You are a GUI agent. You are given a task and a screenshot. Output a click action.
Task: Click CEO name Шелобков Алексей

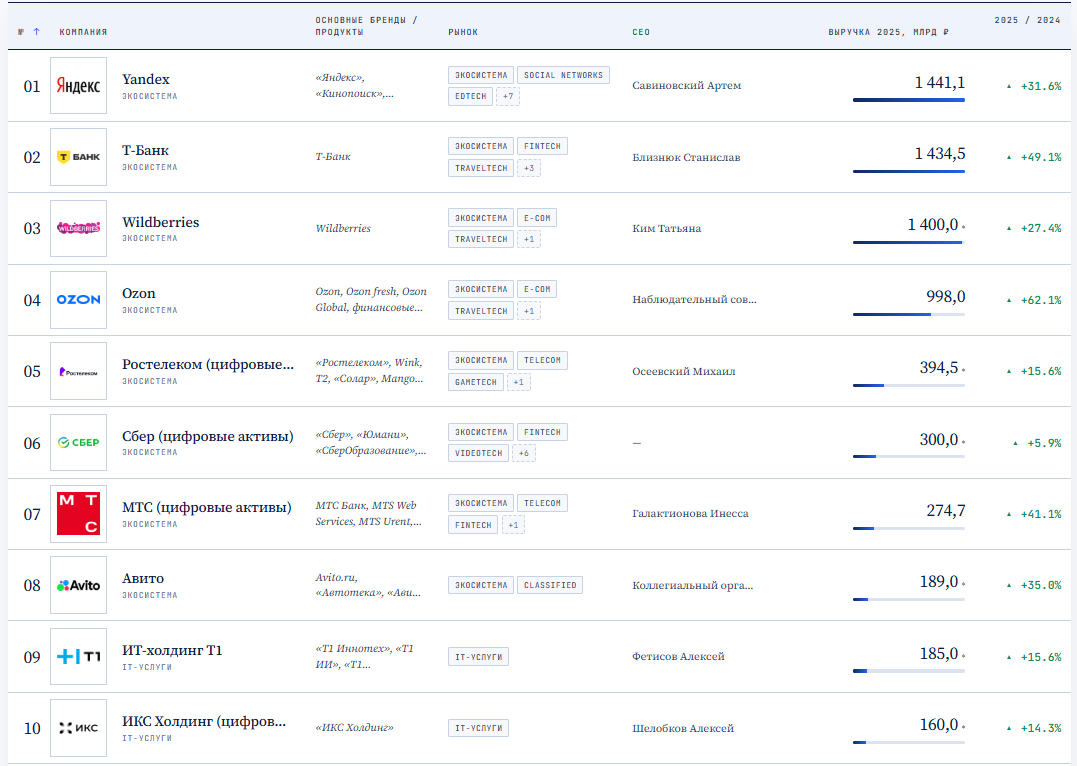point(683,728)
